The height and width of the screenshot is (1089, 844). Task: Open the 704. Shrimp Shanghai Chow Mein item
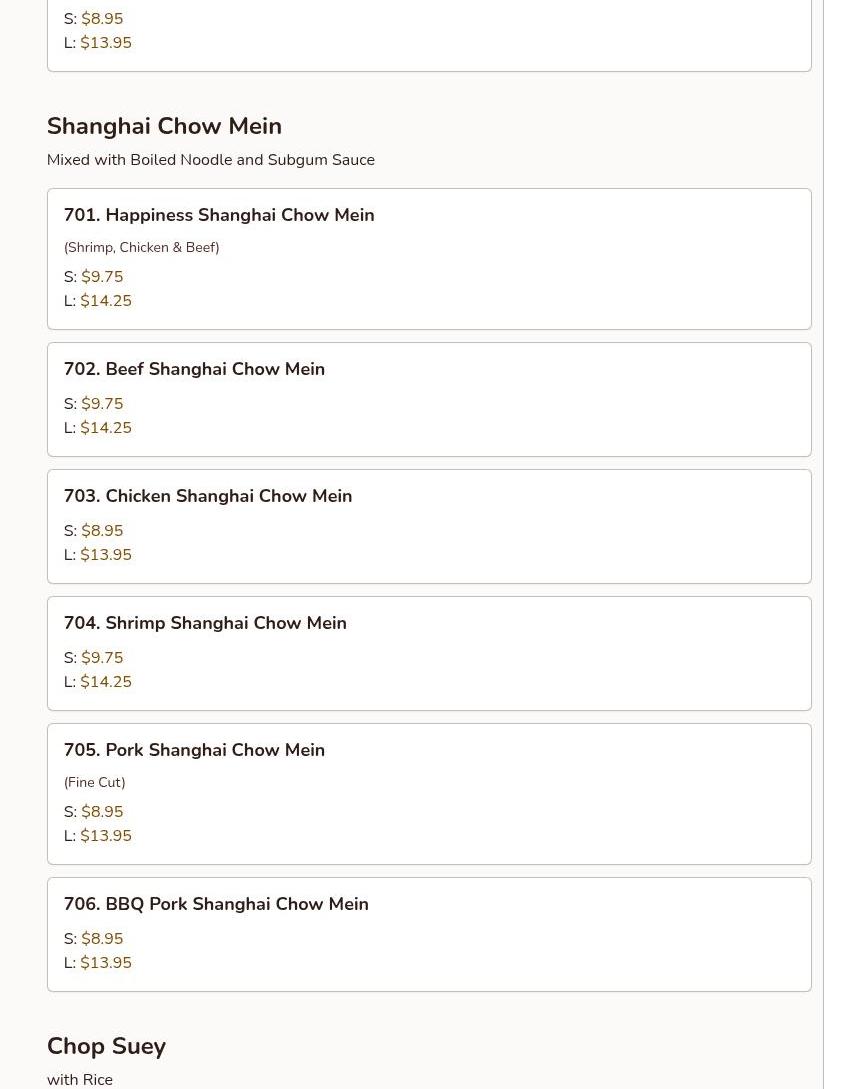coord(205,623)
